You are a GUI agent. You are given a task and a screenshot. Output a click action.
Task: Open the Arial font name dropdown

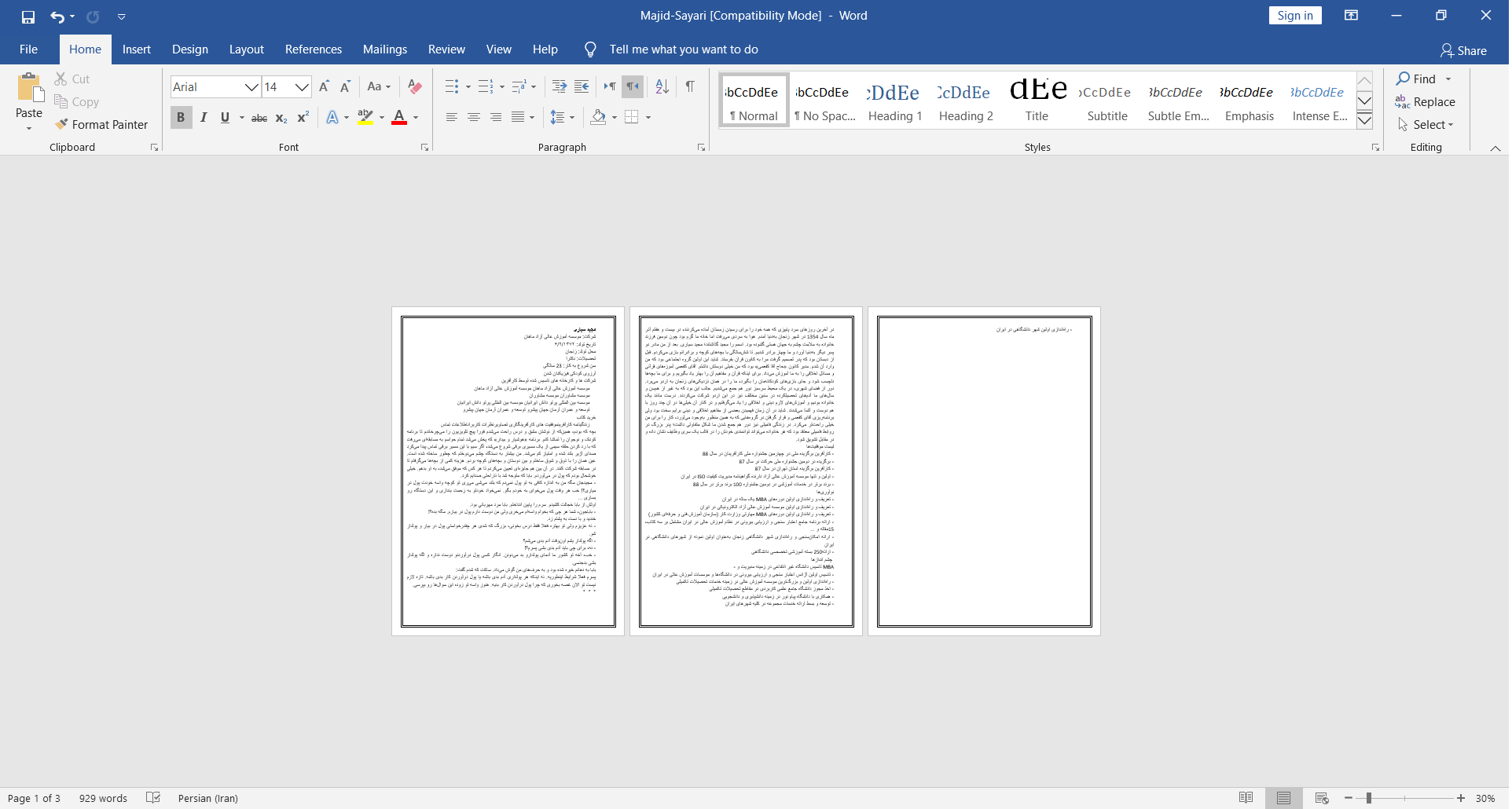pyautogui.click(x=251, y=87)
